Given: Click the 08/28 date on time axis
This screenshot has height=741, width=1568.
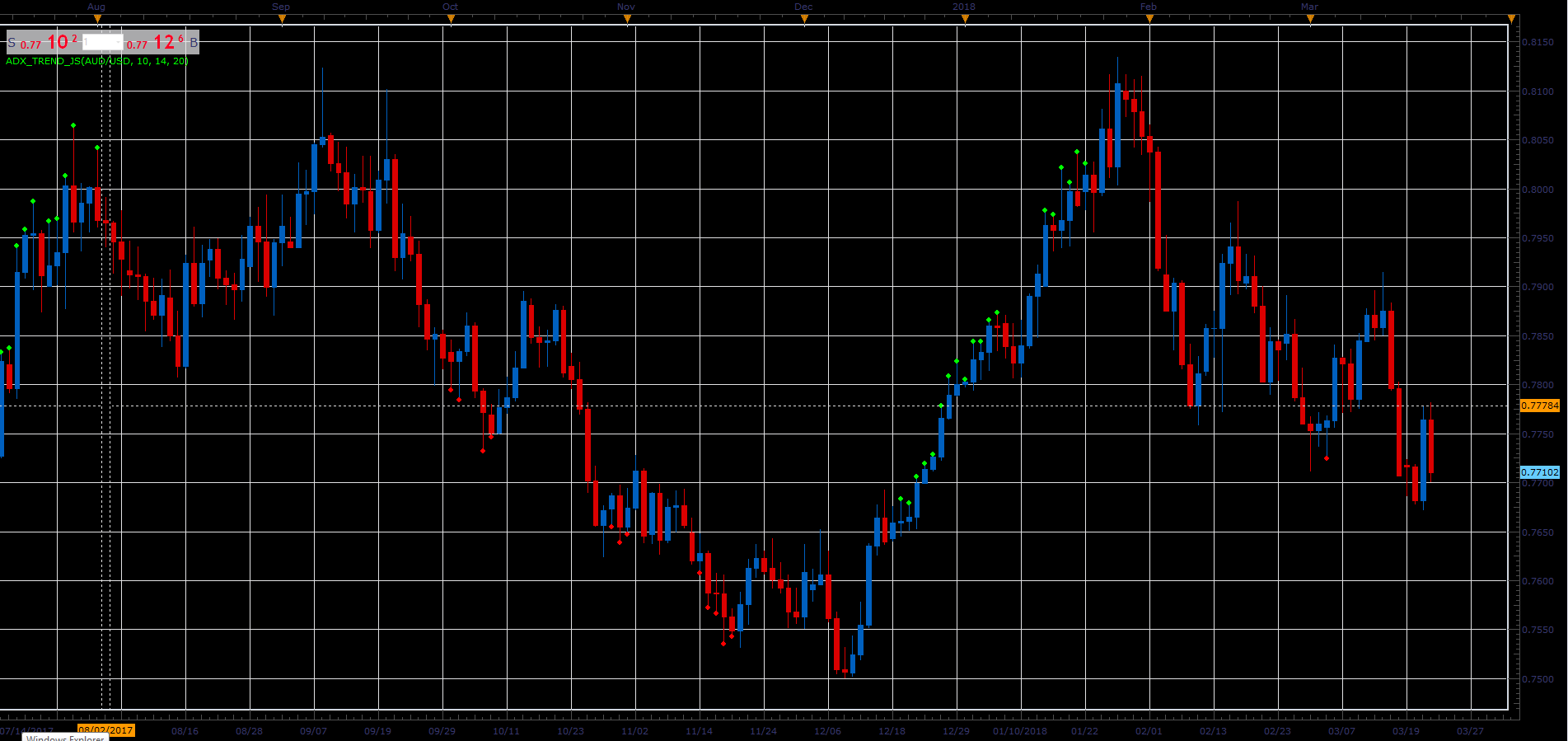Looking at the screenshot, I should (x=249, y=731).
